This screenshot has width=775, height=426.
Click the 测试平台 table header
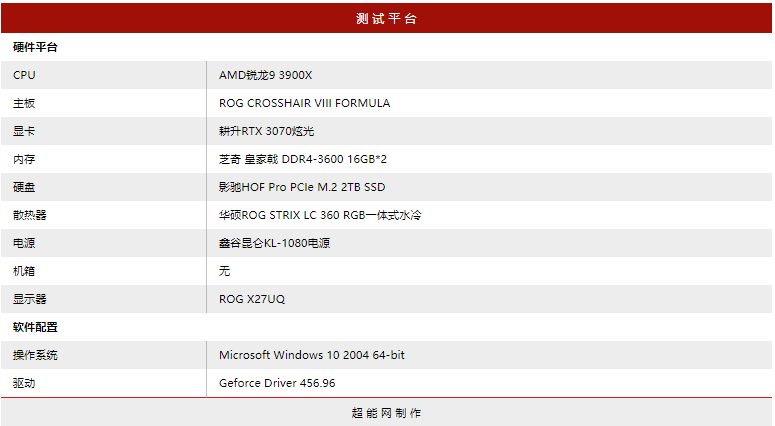(x=387, y=18)
